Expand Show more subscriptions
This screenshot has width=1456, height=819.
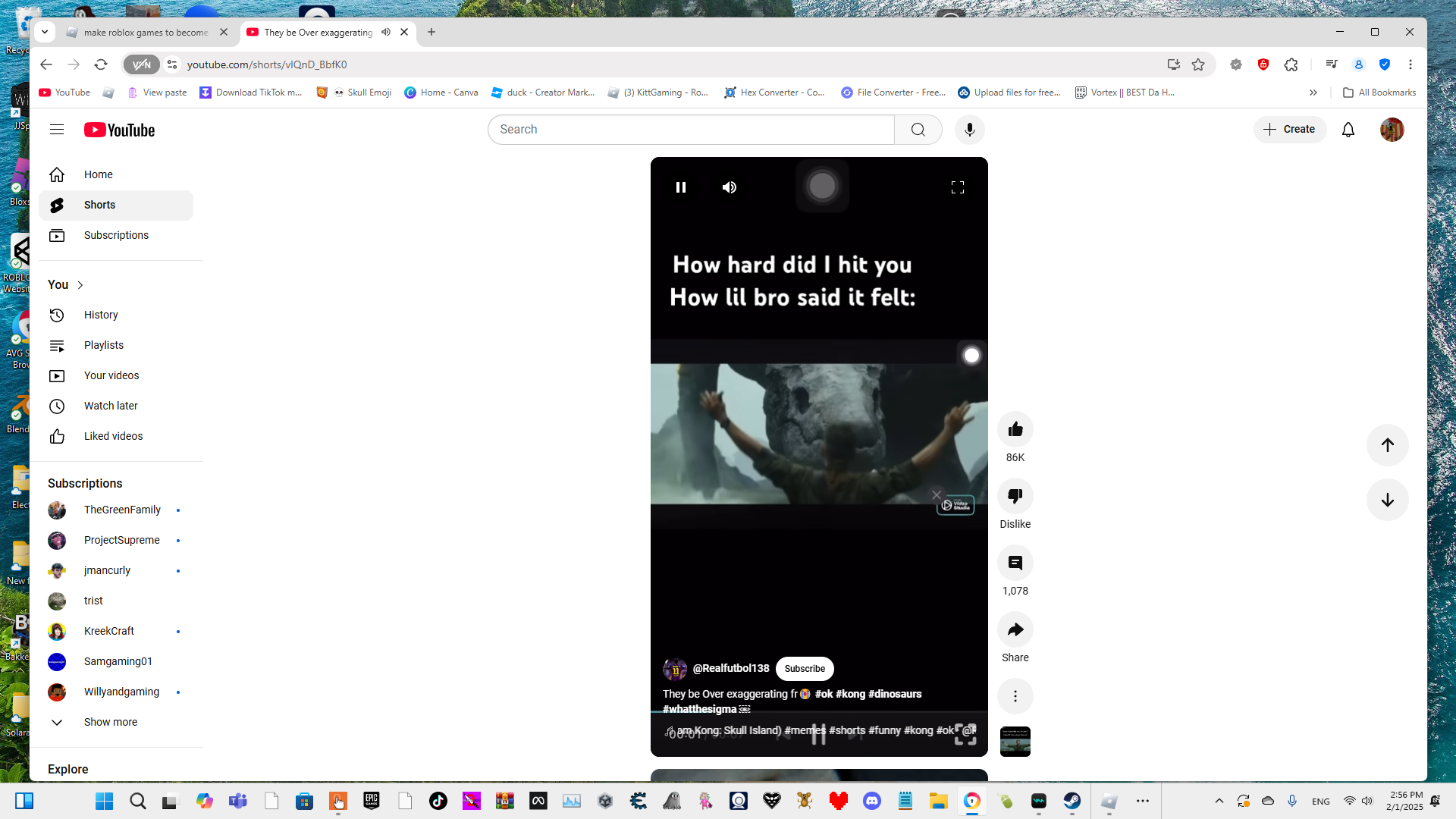110,722
